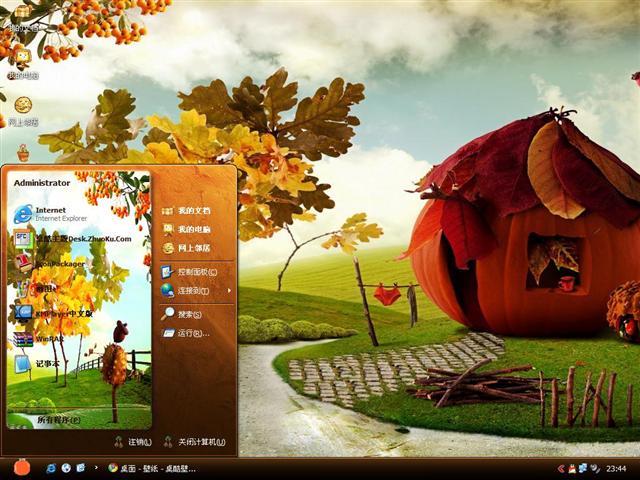Click the network computers tray icon
Viewport: 640px width, 480px height.
click(583, 468)
